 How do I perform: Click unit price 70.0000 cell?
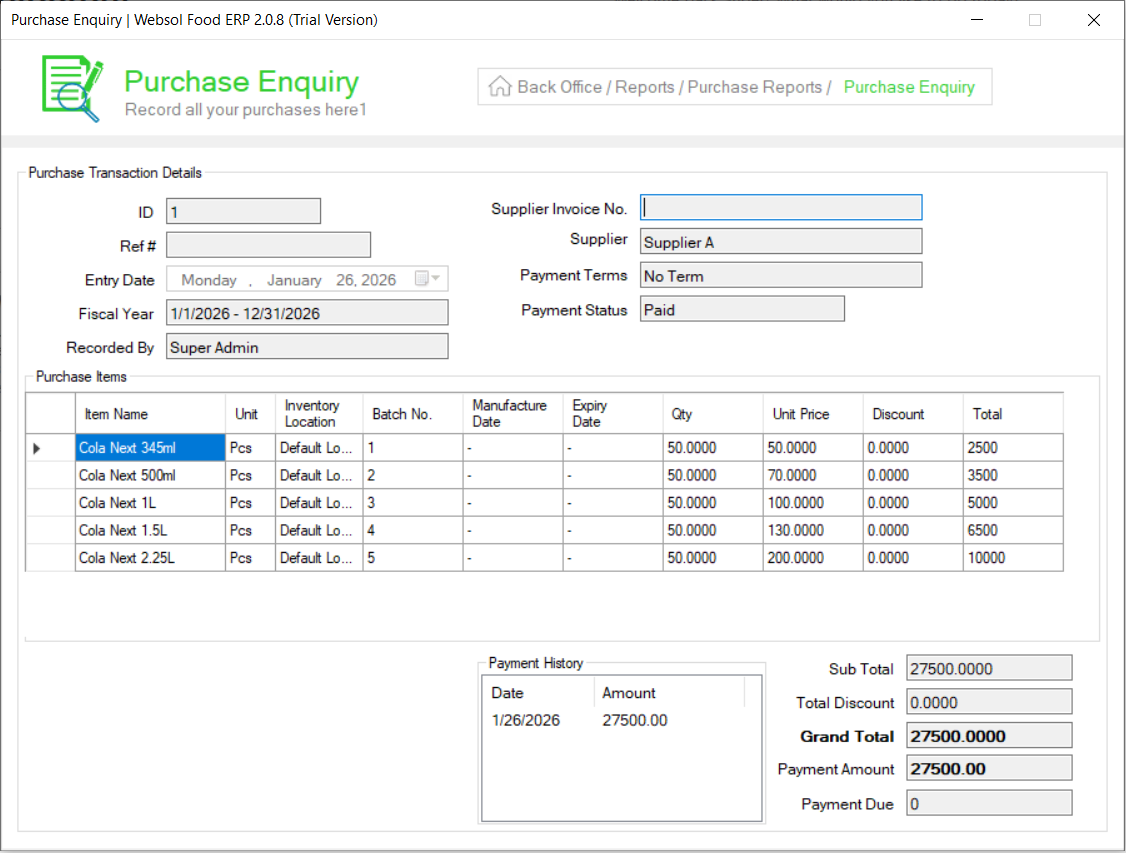pos(813,475)
